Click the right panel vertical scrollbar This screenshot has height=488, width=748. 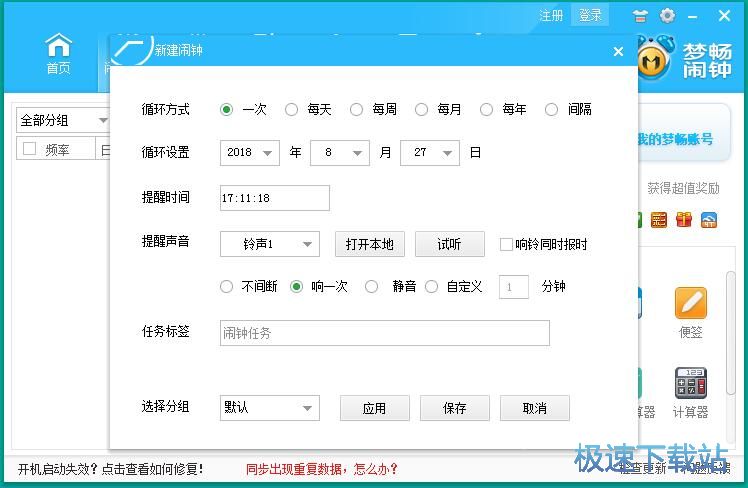730,333
